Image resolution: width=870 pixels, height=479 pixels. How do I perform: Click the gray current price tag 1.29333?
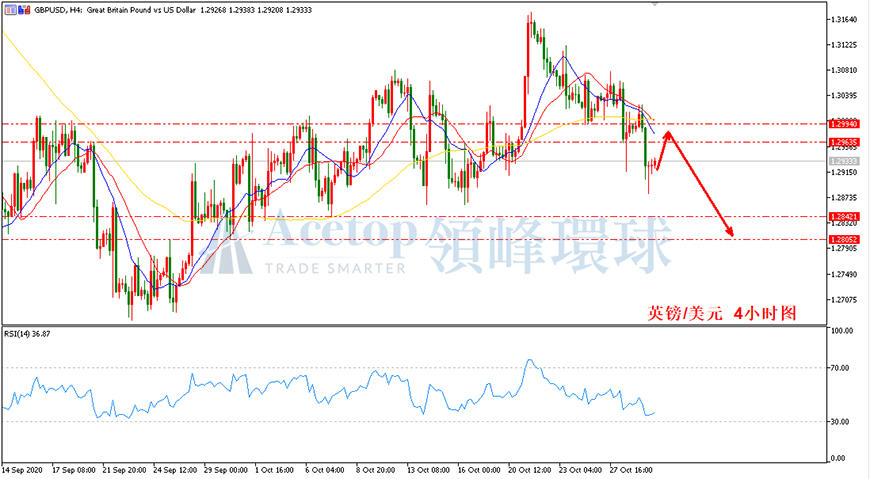tap(844, 161)
